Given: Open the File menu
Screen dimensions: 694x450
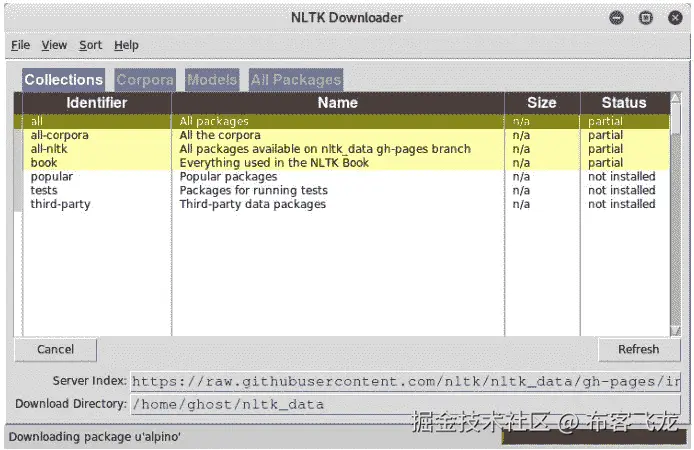Looking at the screenshot, I should point(20,45).
